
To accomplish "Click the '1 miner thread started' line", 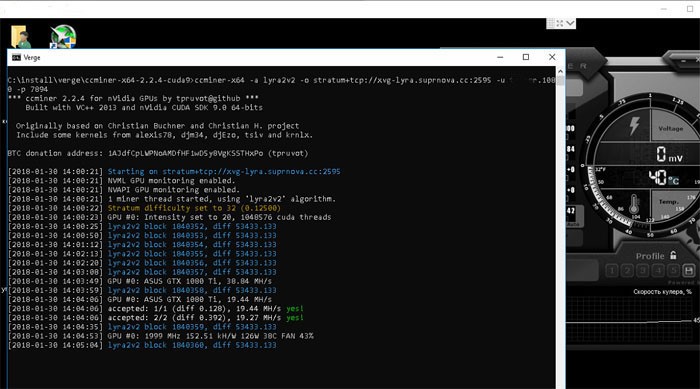I will coord(172,199).
